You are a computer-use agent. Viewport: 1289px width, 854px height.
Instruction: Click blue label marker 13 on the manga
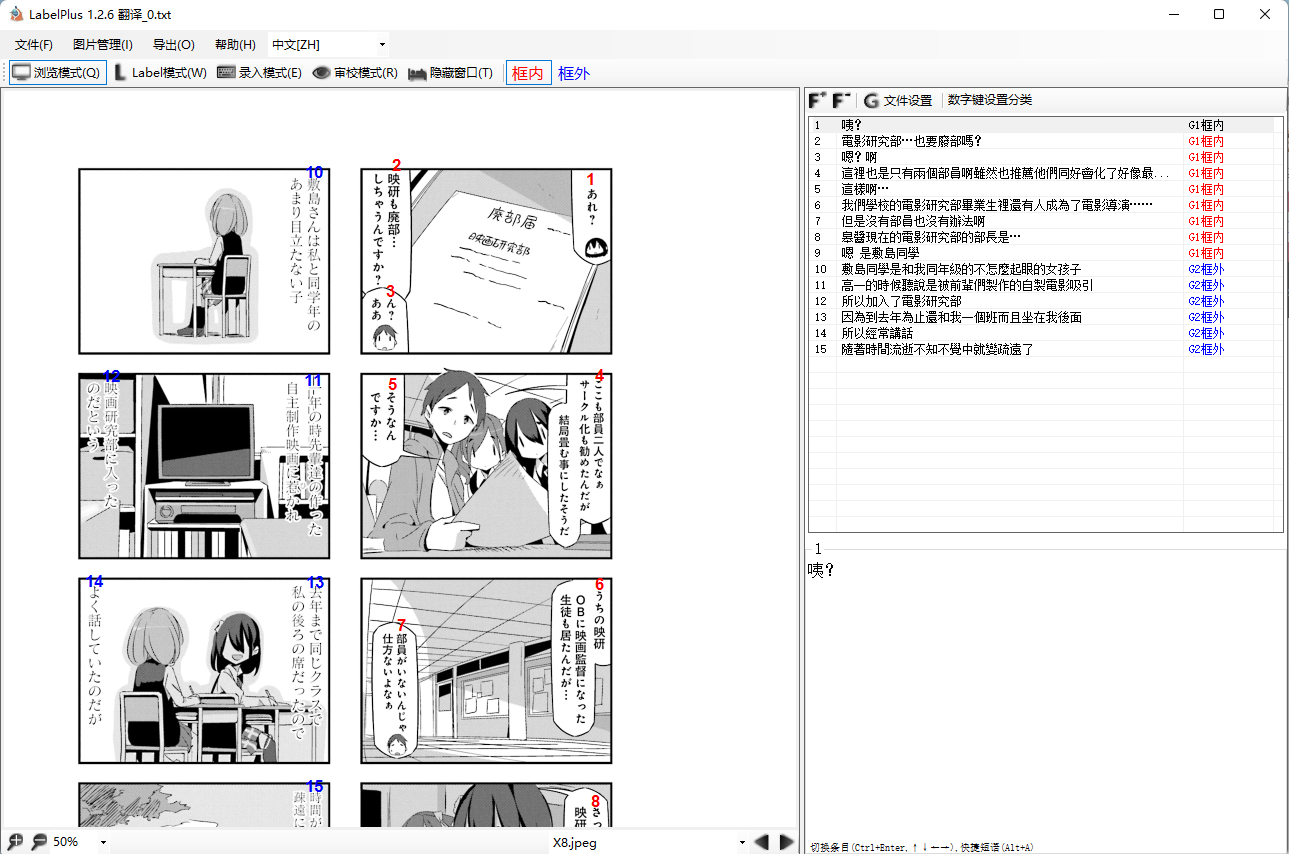tap(316, 582)
